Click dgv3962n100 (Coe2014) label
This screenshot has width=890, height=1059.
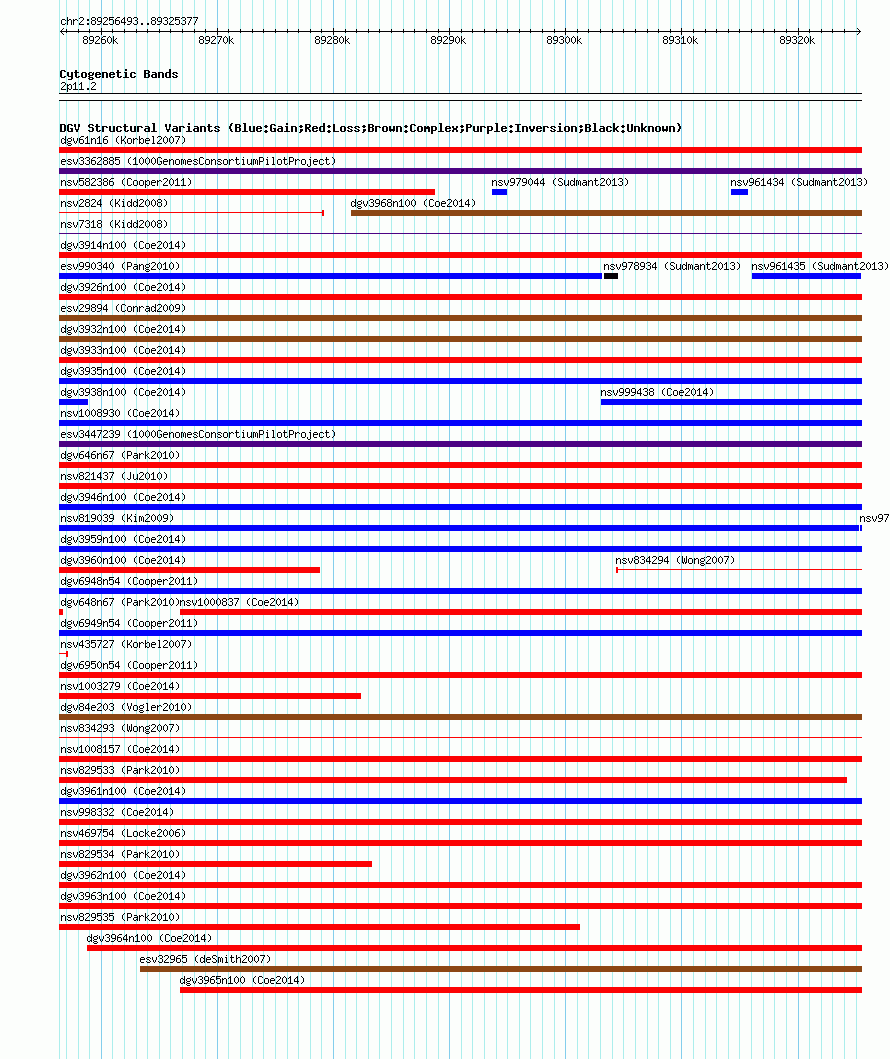coord(123,873)
